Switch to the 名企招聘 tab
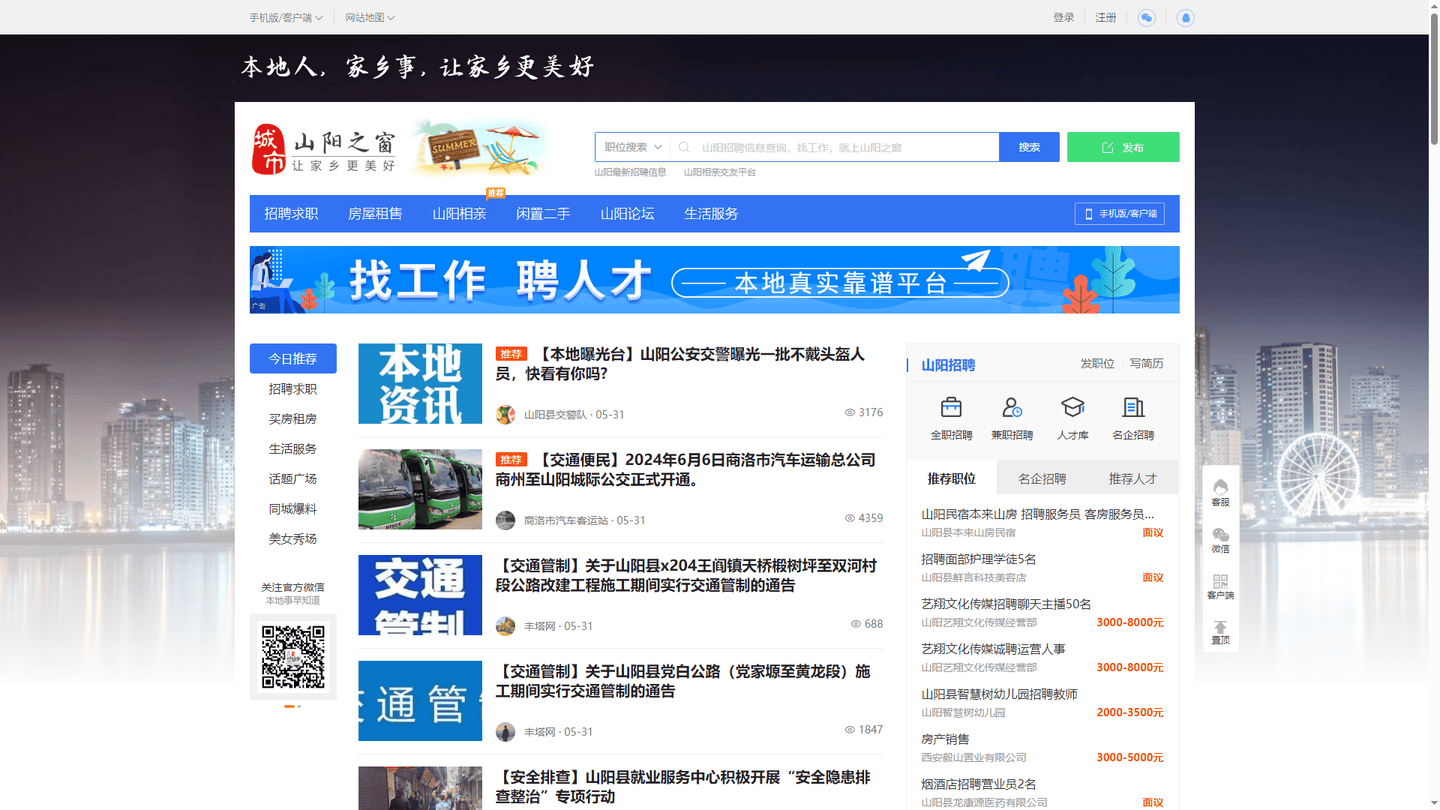 click(x=1042, y=478)
